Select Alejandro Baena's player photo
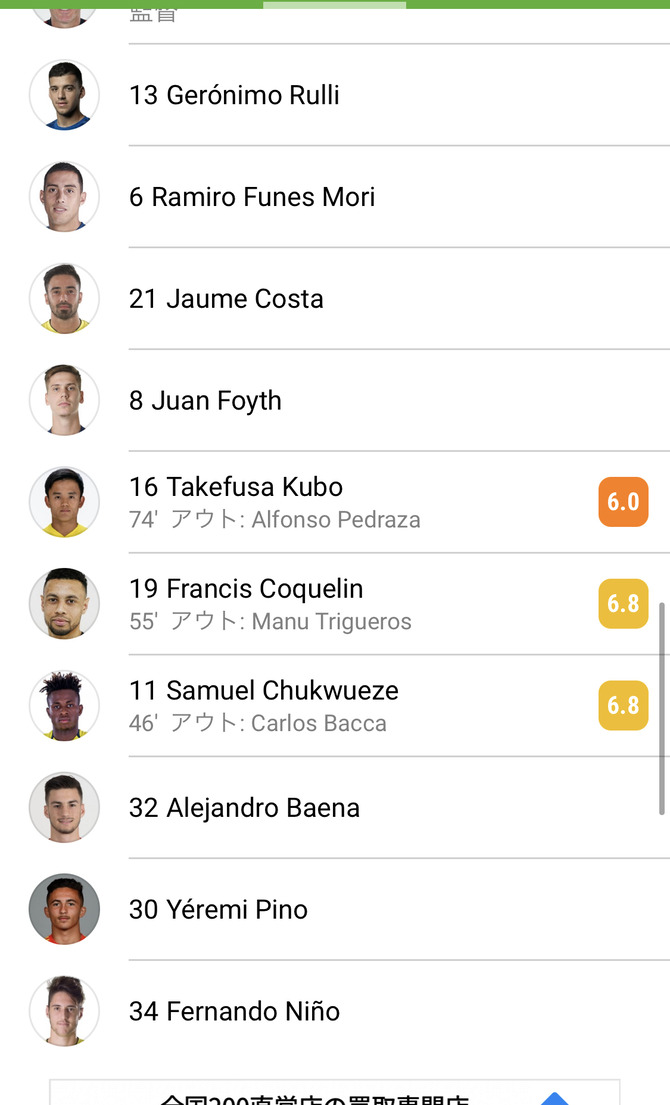This screenshot has height=1105, width=670. 64,807
